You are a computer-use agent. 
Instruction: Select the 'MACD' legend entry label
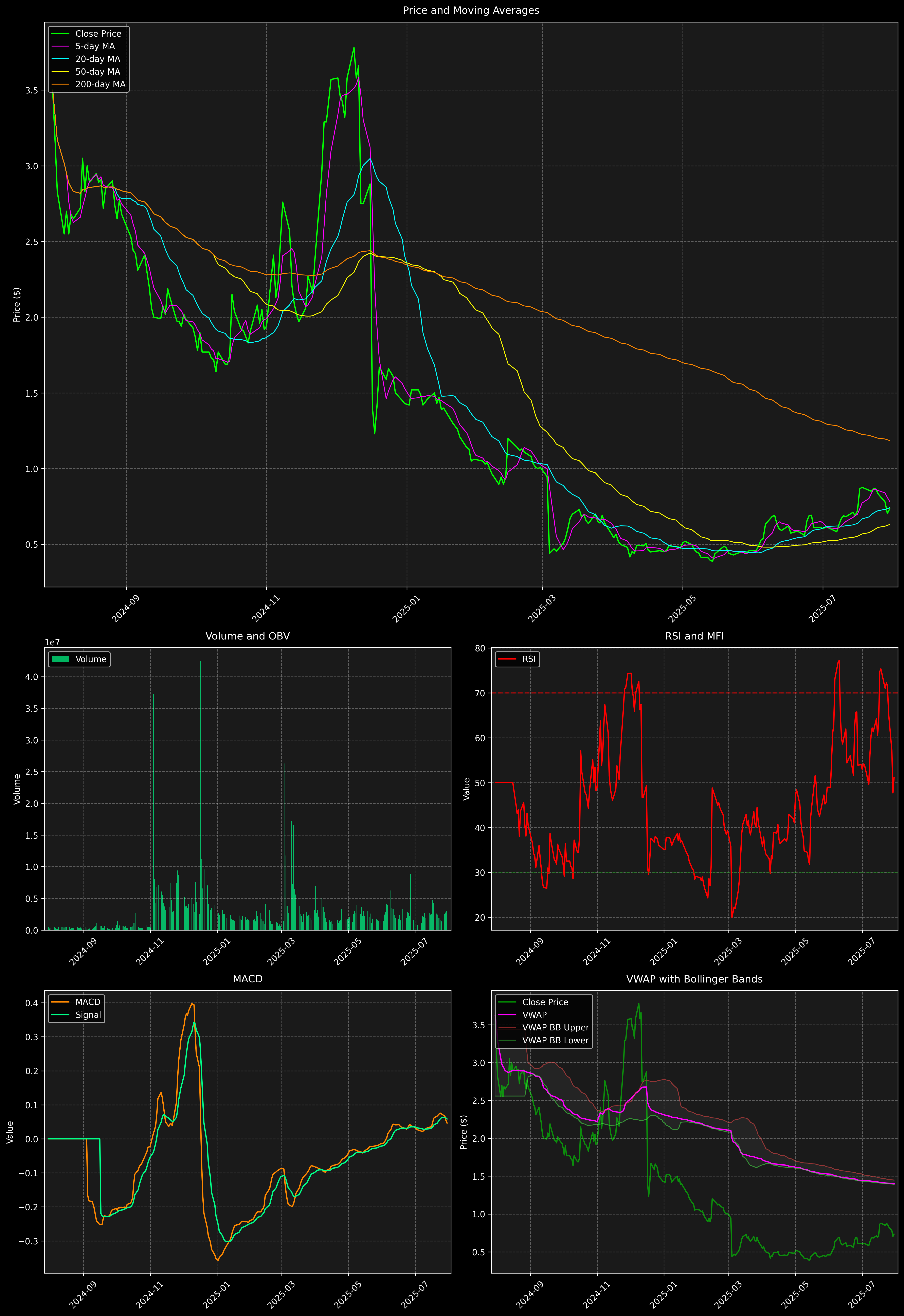[88, 1002]
